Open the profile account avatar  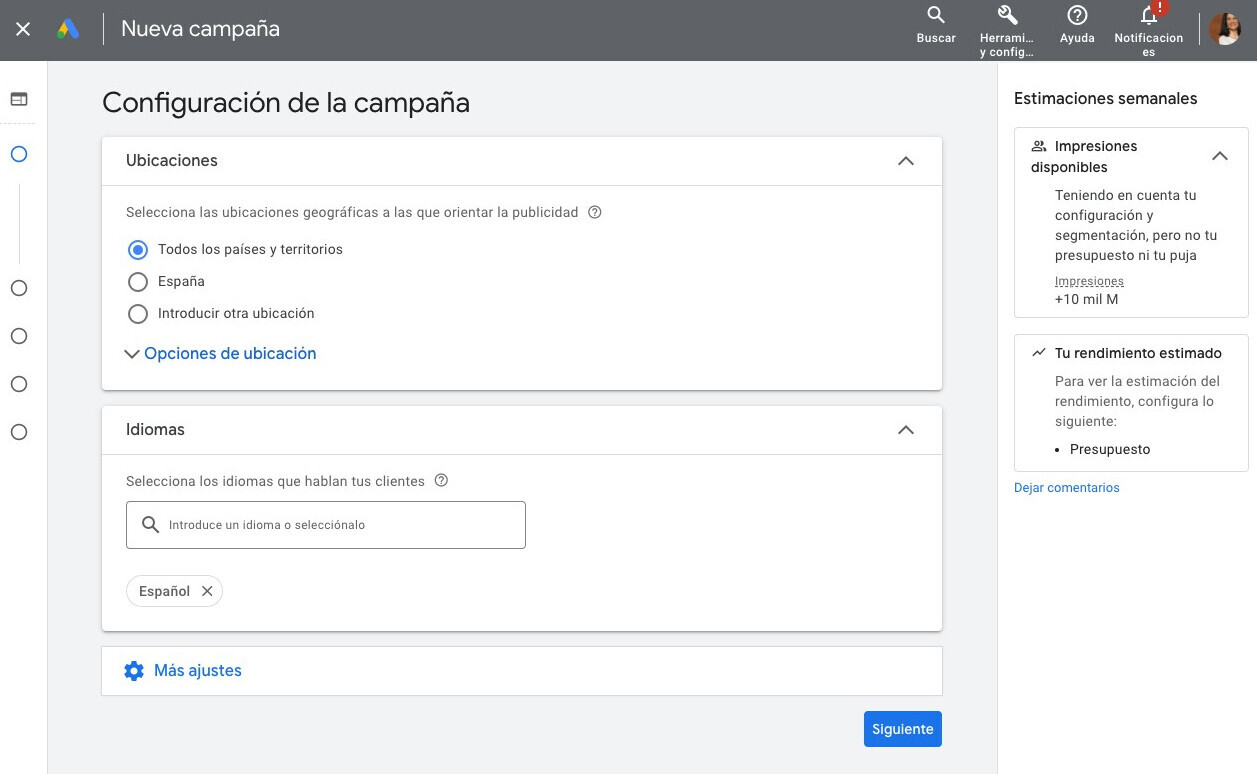point(1225,28)
